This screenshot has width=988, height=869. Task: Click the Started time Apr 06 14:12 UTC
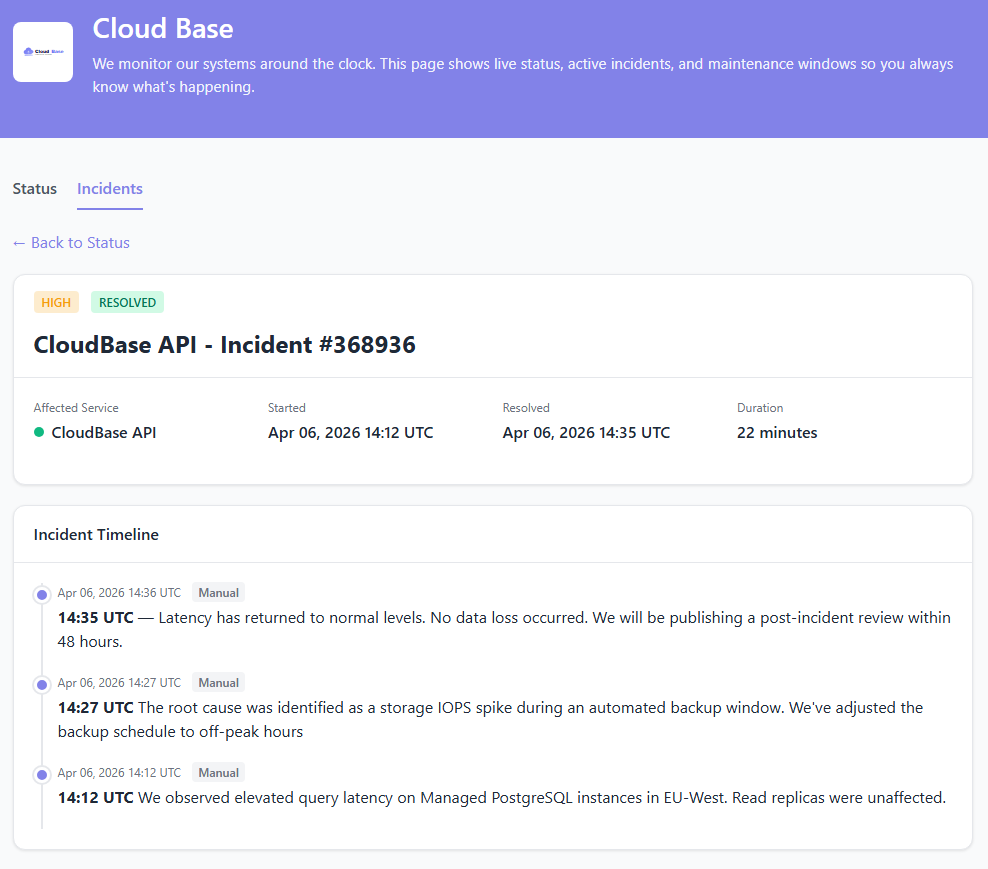point(350,433)
